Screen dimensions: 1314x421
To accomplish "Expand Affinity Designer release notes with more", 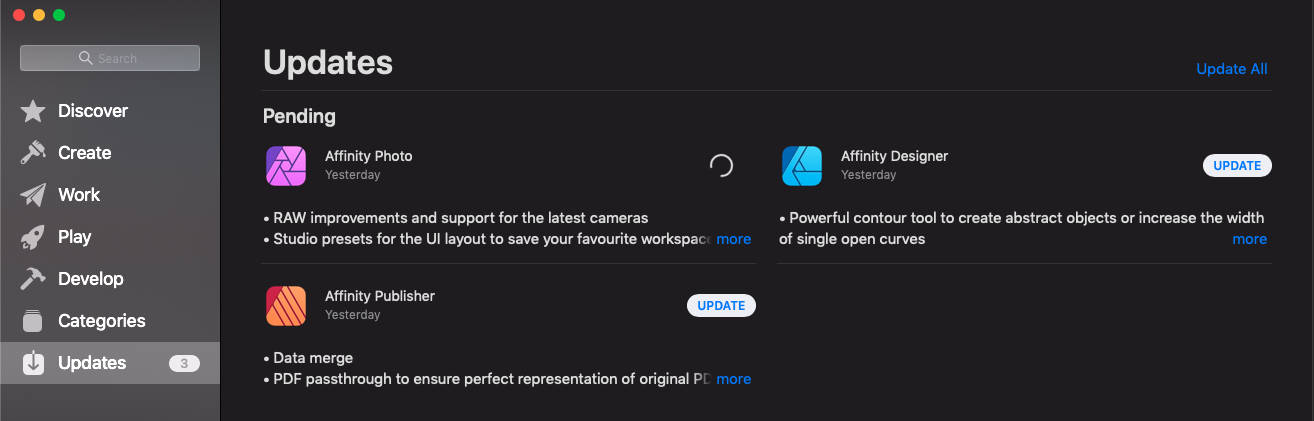I will [x=1250, y=239].
